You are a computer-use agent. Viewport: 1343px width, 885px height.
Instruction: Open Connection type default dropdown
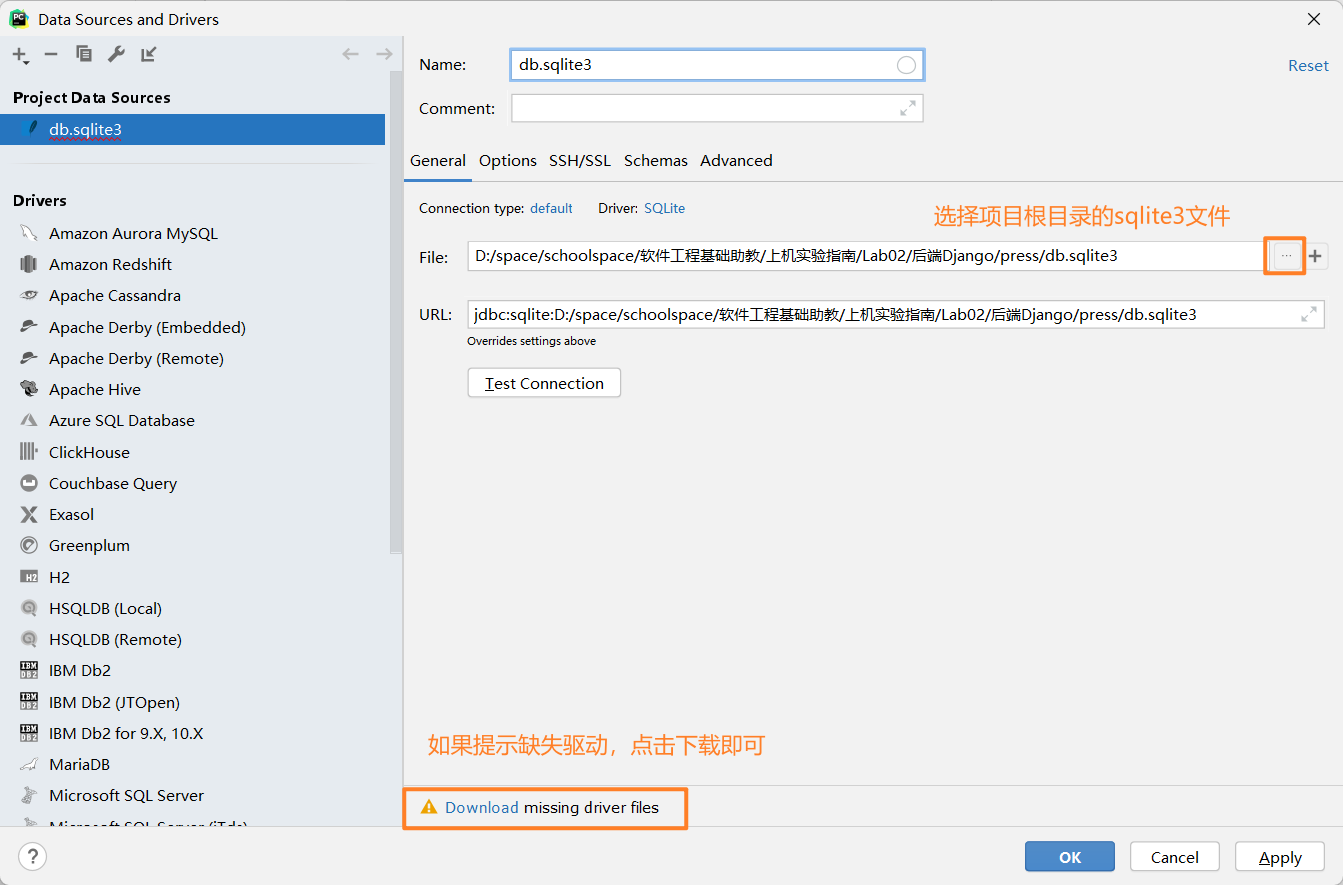[551, 208]
